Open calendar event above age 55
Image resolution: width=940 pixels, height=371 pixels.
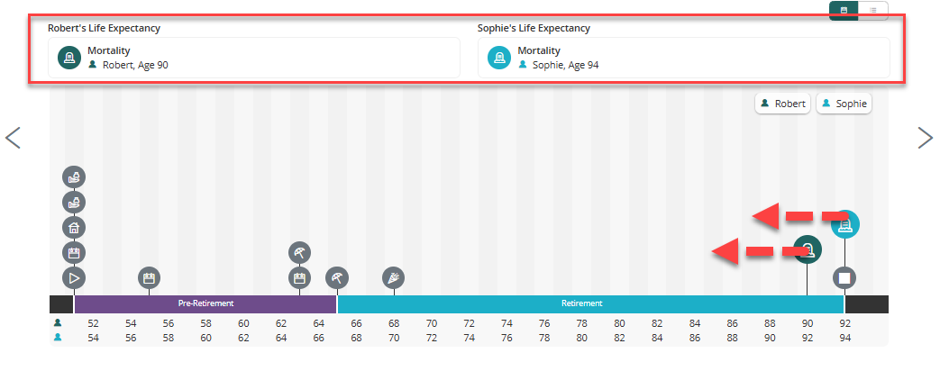click(149, 278)
